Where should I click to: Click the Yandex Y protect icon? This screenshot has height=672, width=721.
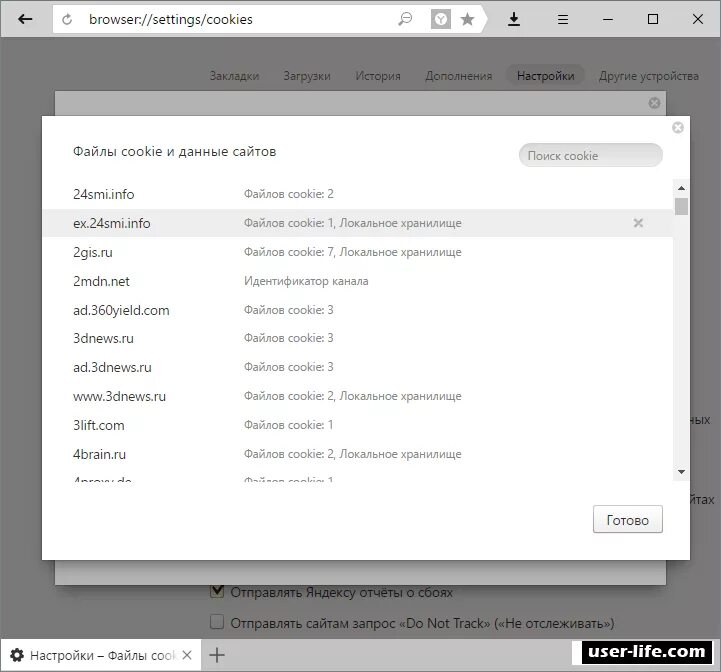441,19
